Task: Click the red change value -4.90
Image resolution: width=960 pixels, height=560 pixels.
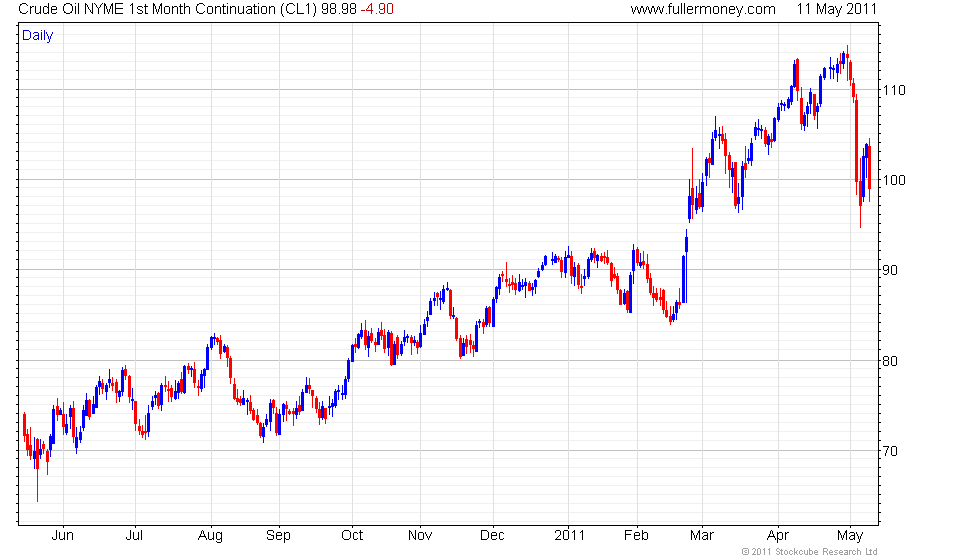Action: (377, 9)
